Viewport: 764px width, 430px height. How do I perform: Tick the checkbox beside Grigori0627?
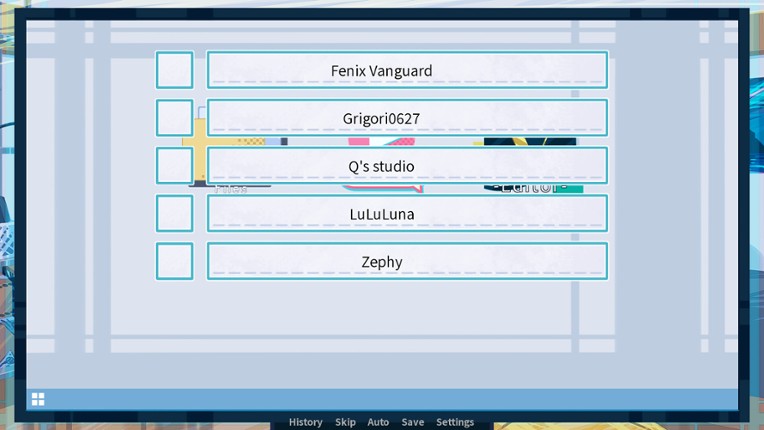coord(174,117)
